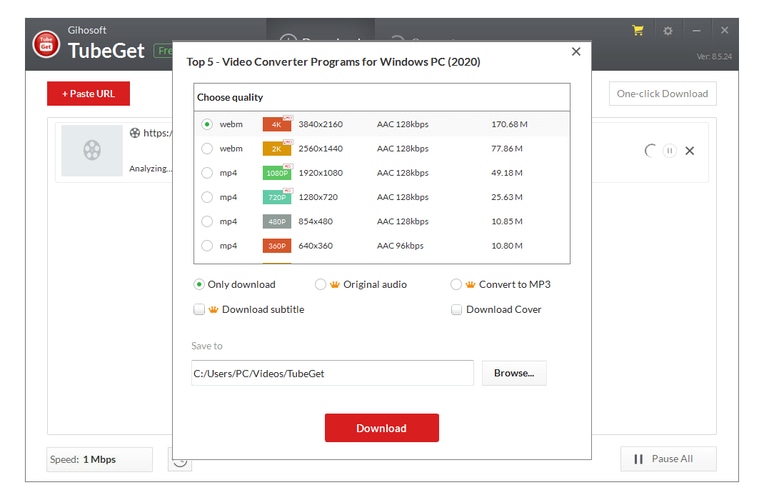Viewport: 764px width, 500px height.
Task: Click the Browse... button
Action: point(514,374)
